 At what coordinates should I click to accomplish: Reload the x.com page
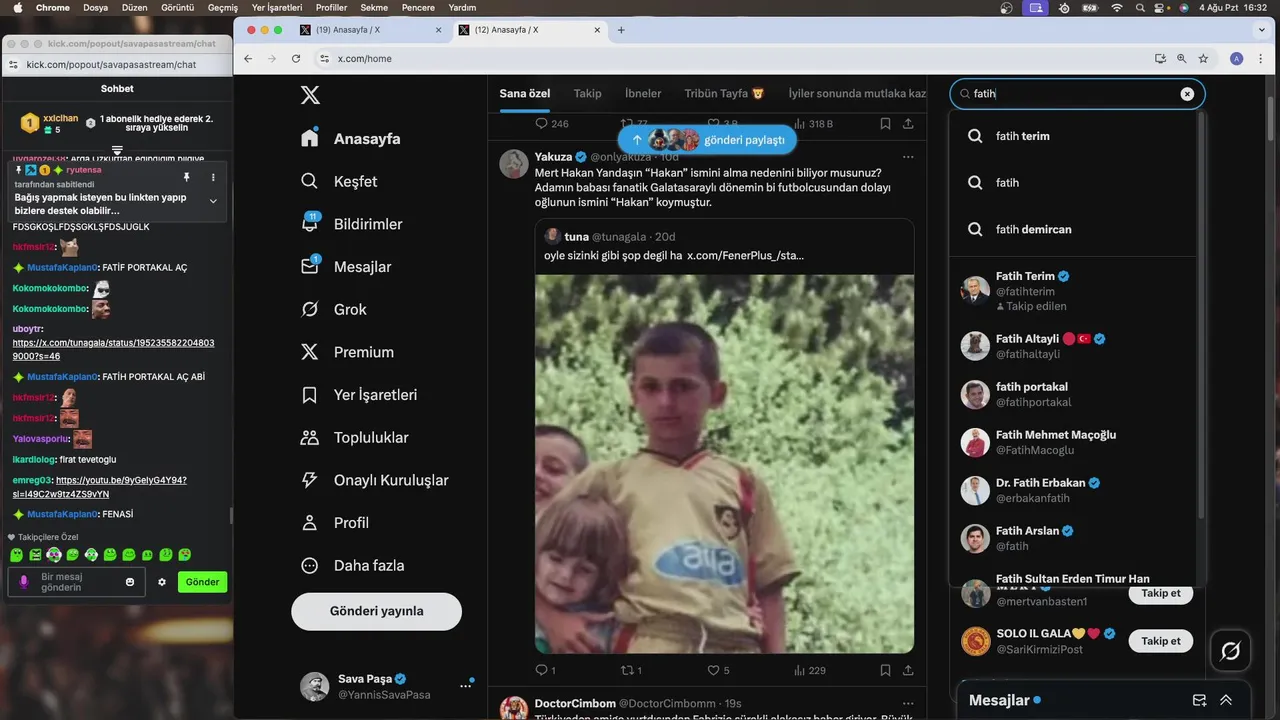pyautogui.click(x=296, y=59)
